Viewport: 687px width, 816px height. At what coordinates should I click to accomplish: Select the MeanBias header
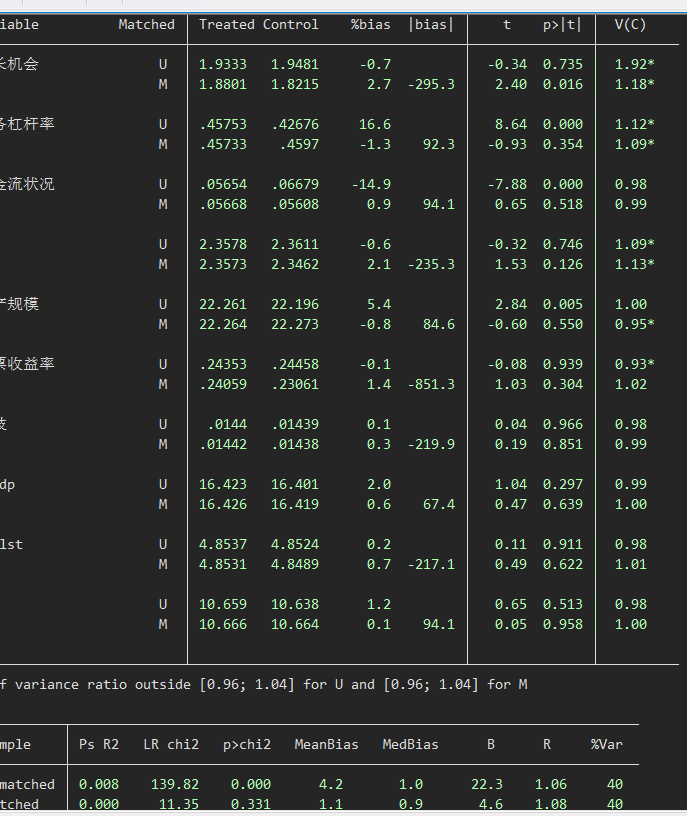(326, 745)
